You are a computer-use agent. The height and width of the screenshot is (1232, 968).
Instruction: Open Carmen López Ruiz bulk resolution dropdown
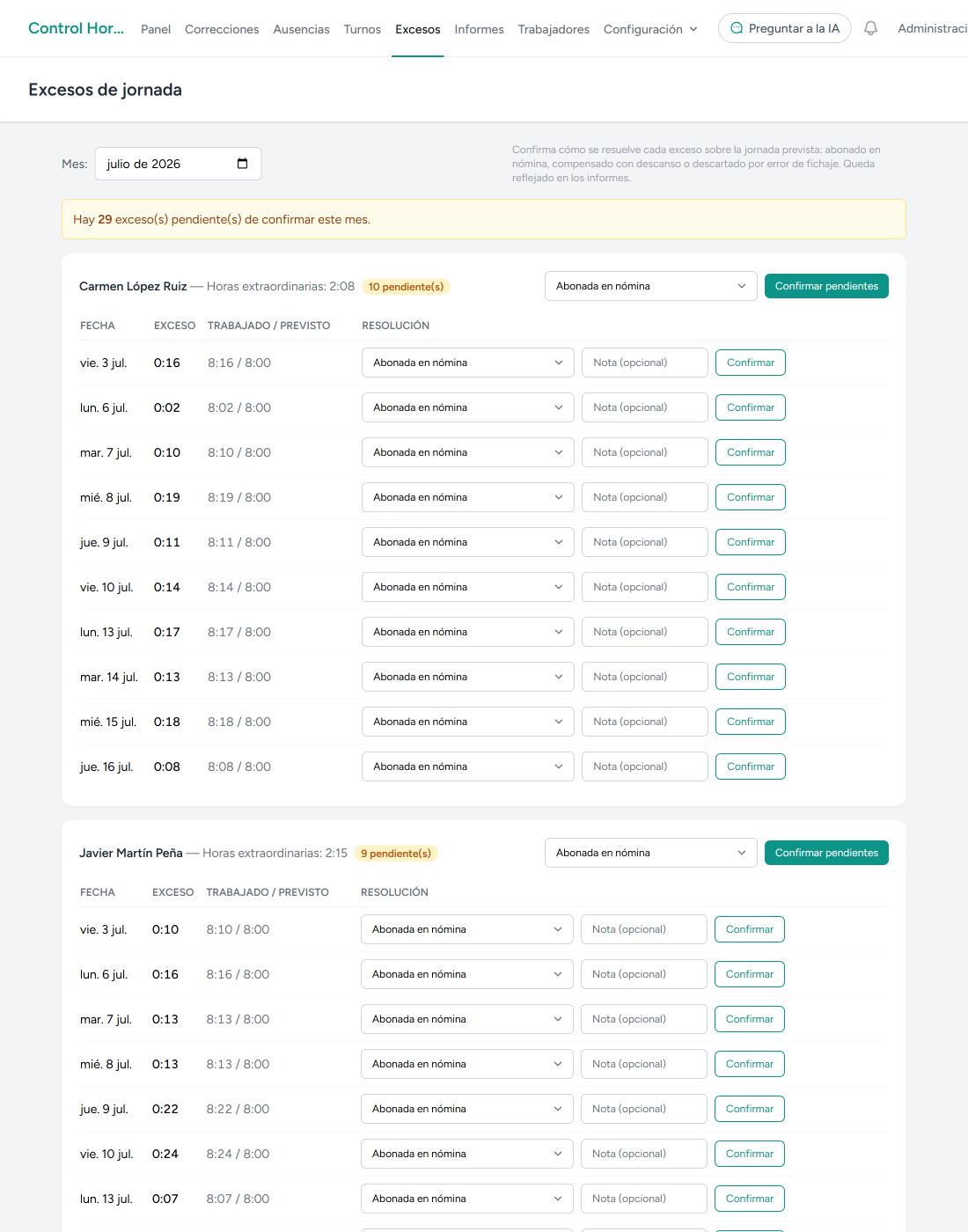(651, 286)
